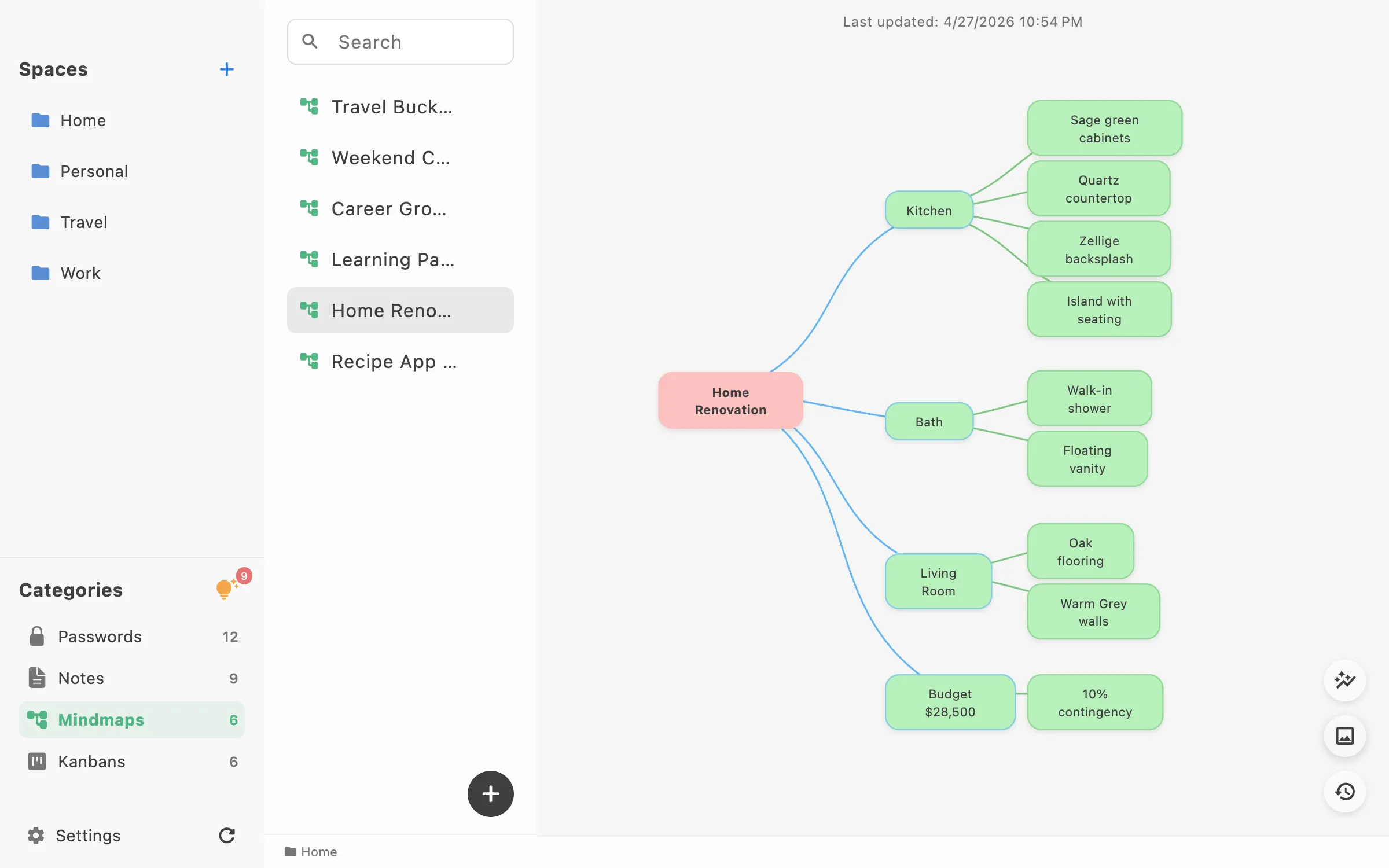This screenshot has width=1389, height=868.
Task: Open the Recipe App mindmap
Action: tap(400, 361)
